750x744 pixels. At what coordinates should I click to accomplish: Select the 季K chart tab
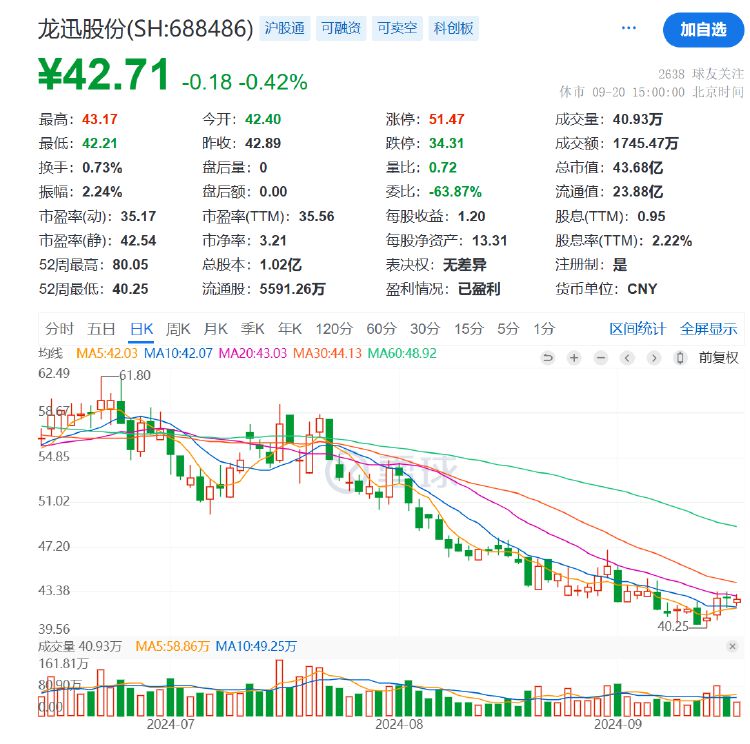tap(253, 329)
